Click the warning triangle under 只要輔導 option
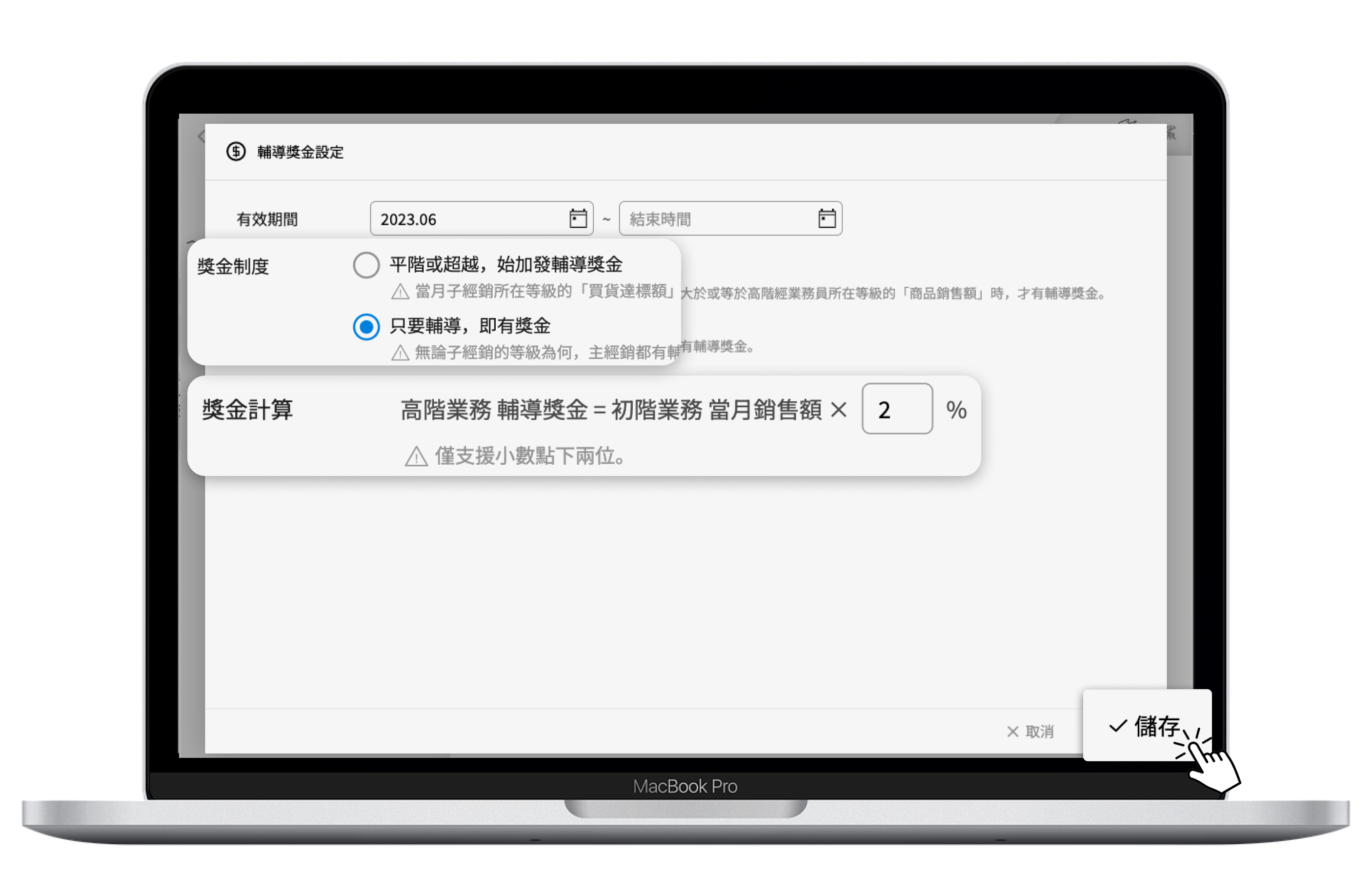This screenshot has width=1372, height=872. click(400, 353)
